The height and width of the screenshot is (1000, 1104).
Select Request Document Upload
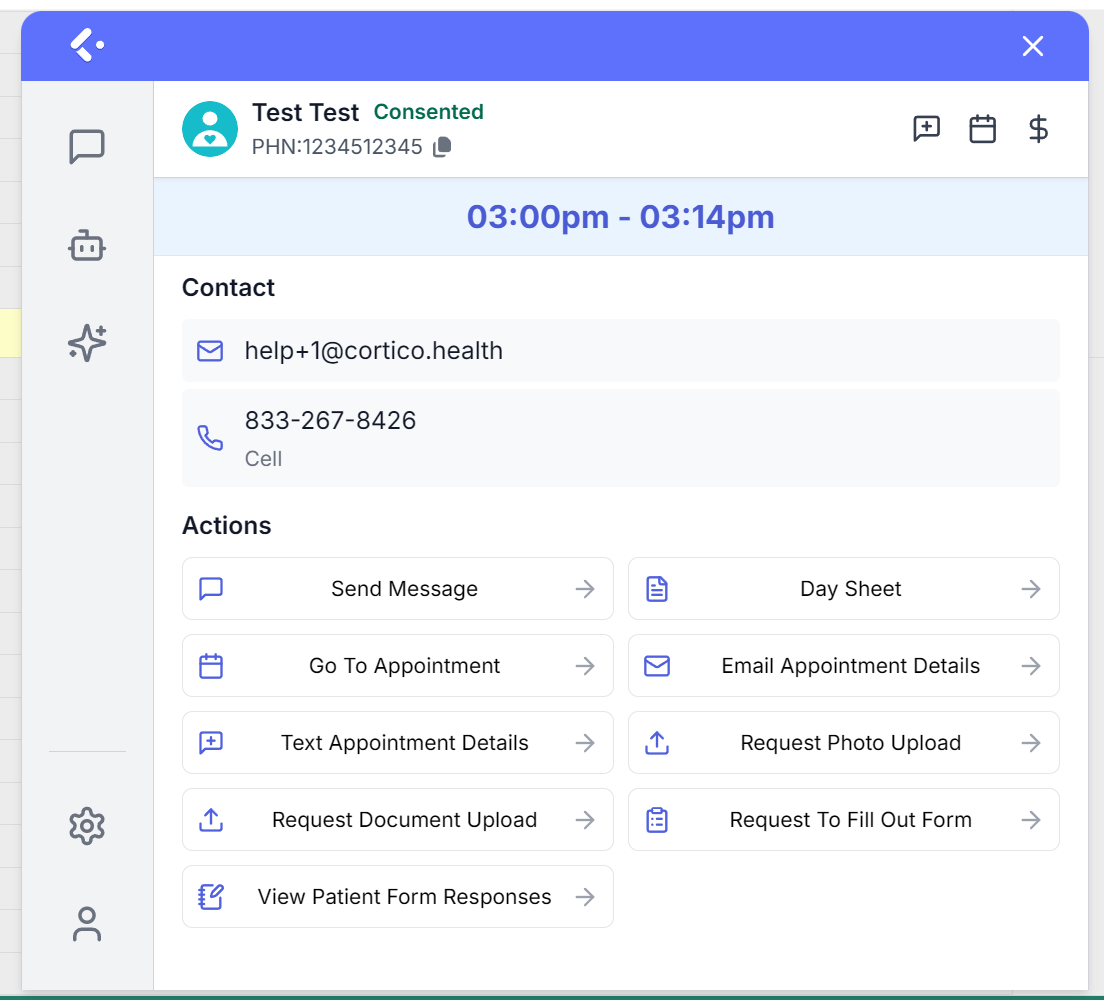click(x=398, y=820)
